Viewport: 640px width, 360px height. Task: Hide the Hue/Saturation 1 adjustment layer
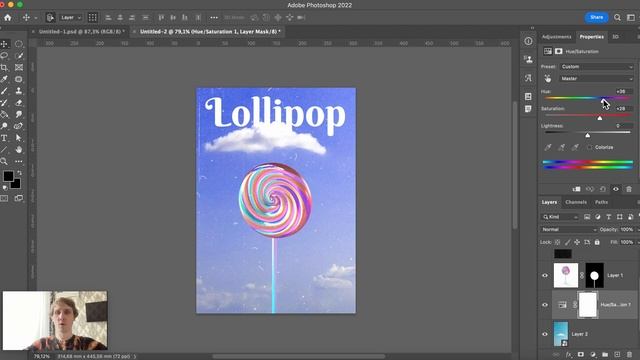coord(545,305)
